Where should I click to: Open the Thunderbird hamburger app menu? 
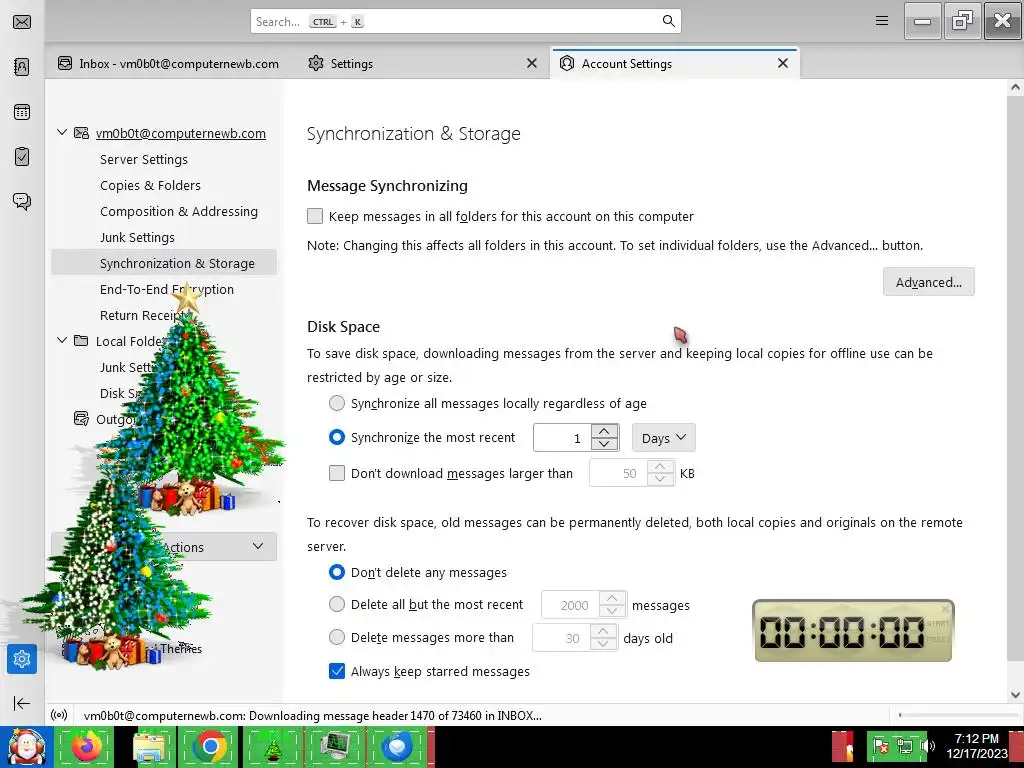point(882,21)
